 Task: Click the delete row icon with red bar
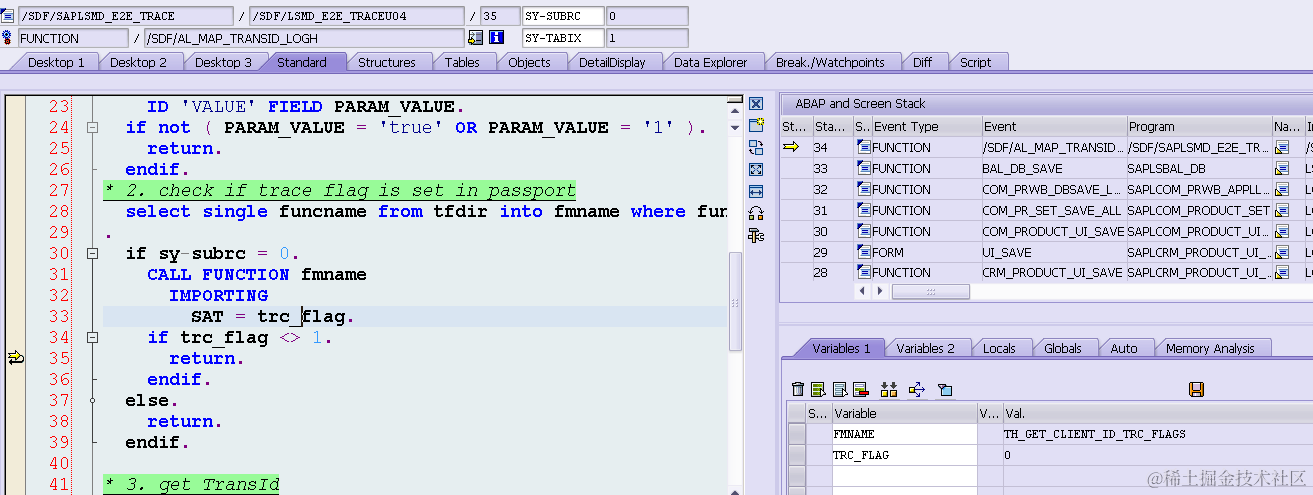pos(861,389)
